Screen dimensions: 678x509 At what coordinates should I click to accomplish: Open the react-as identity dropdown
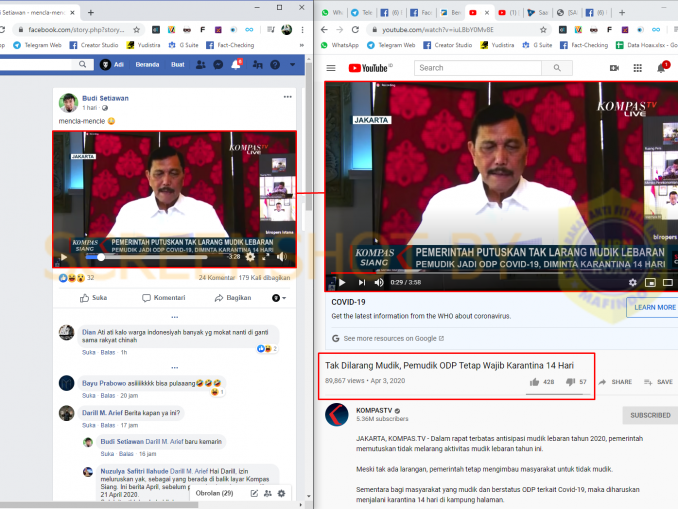pos(279,298)
